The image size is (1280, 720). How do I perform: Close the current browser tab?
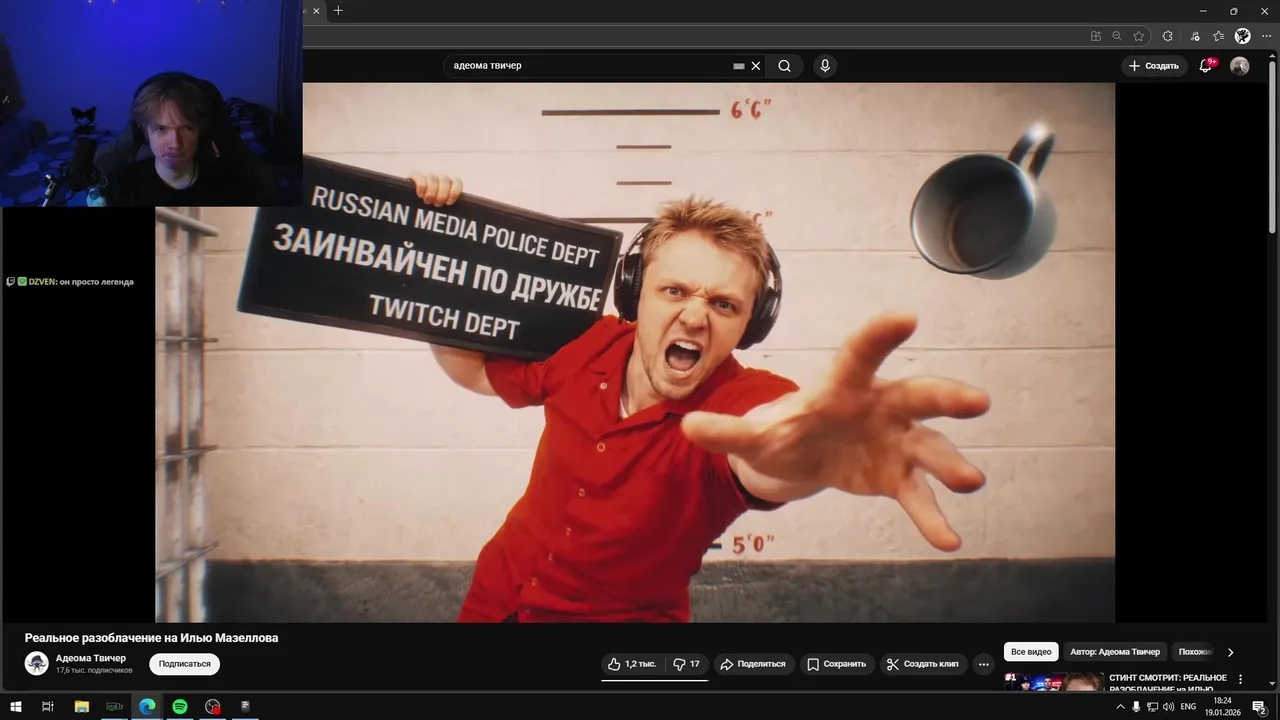click(x=317, y=11)
